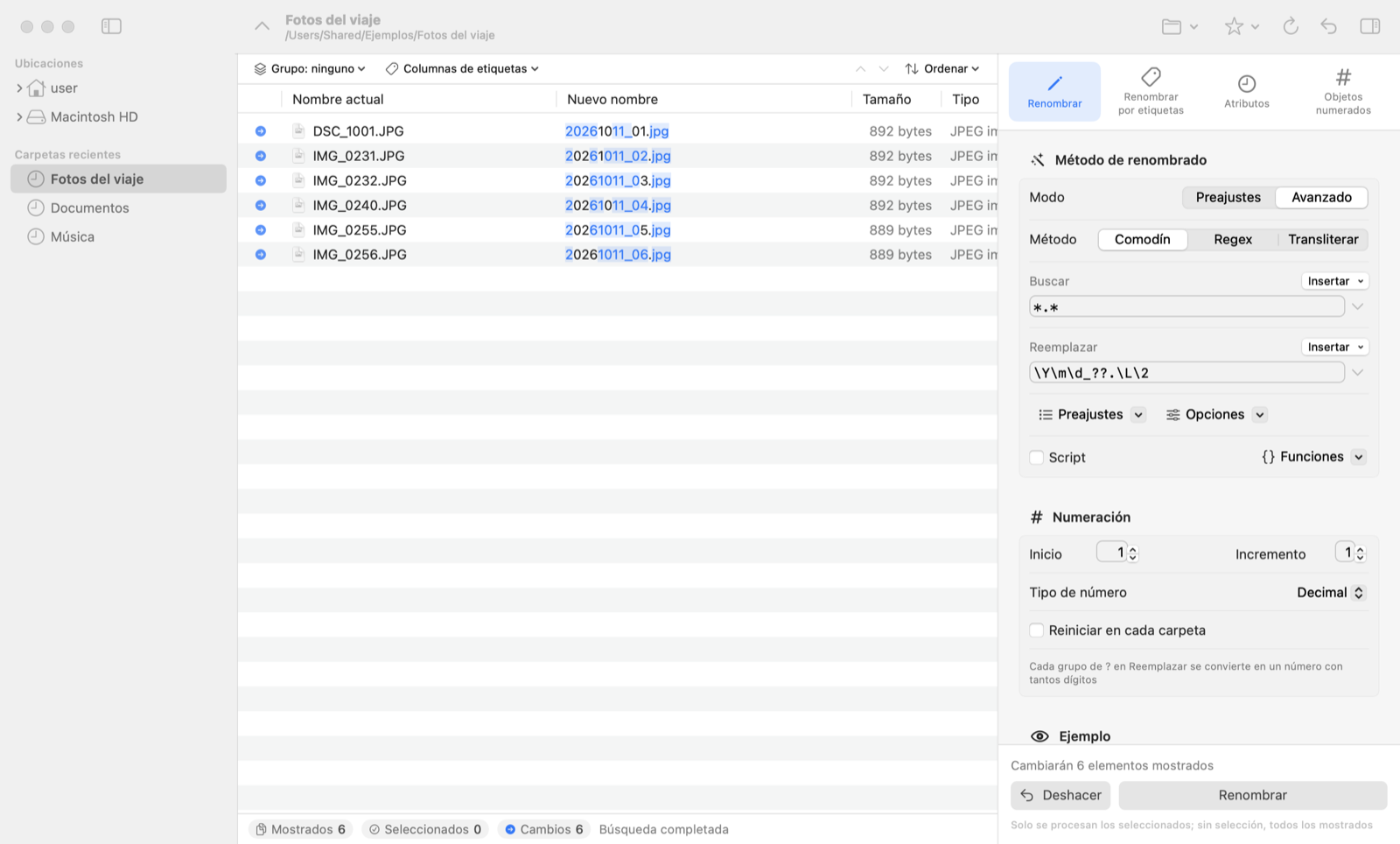Jump to the previous change arrow
The width and height of the screenshot is (1400, 844).
tap(860, 68)
